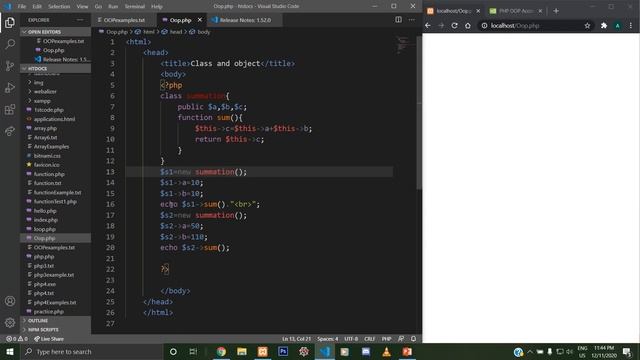Click the Chrome address bar

pos(533,26)
